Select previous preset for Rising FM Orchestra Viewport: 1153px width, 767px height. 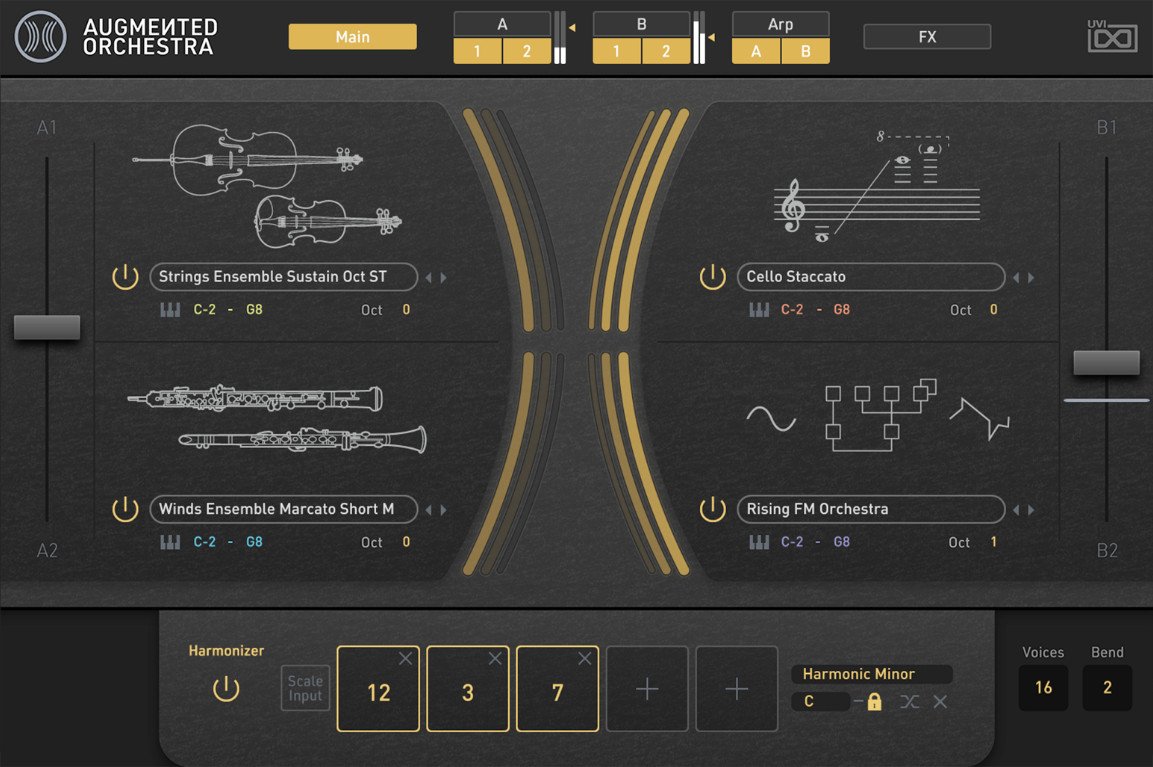1016,510
